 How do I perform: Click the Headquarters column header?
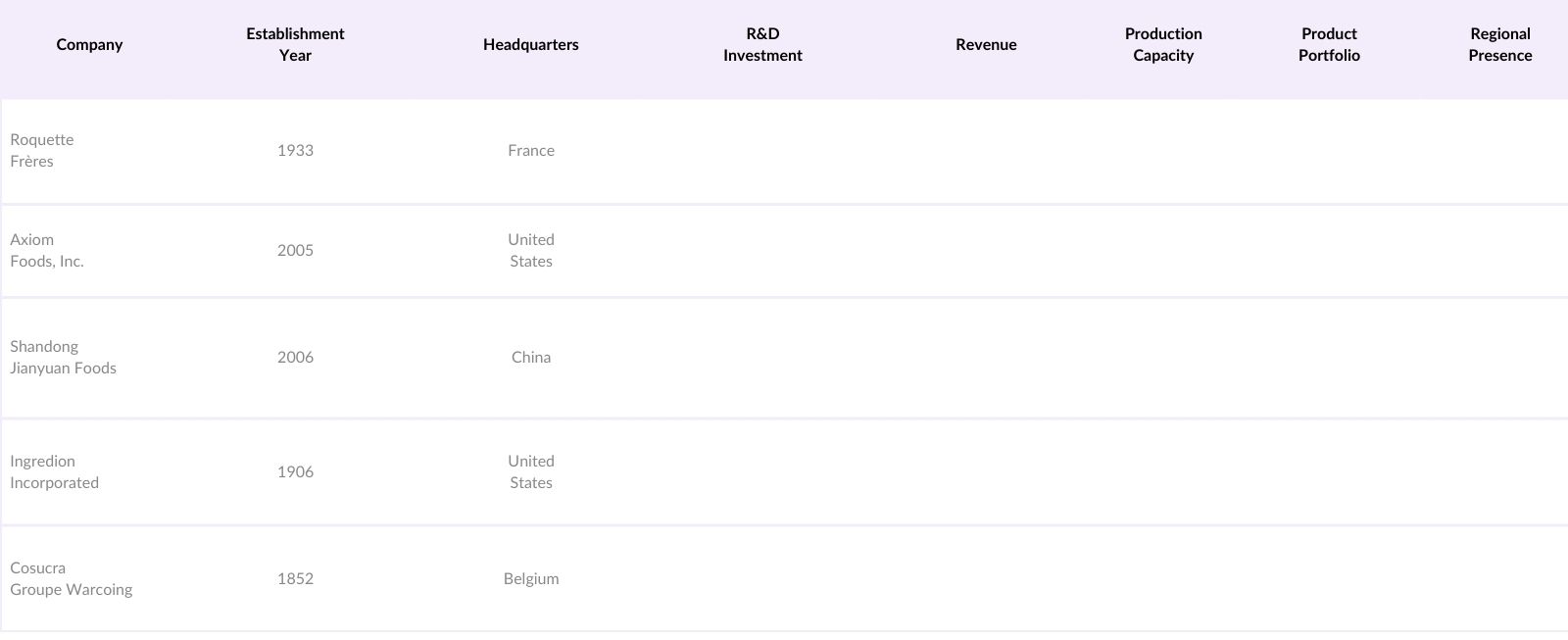pyautogui.click(x=530, y=45)
